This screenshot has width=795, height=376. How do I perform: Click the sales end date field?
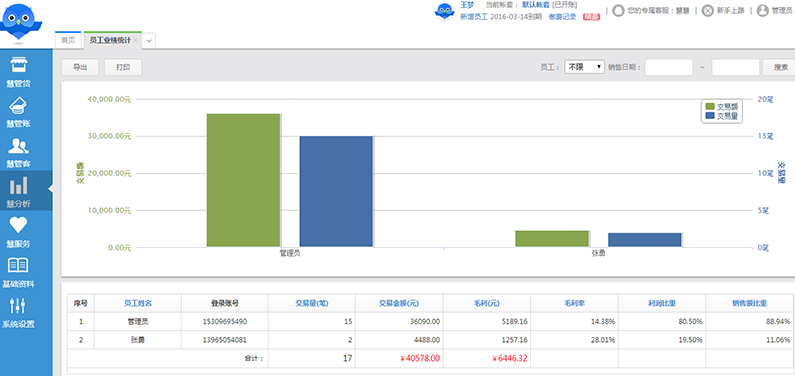click(x=736, y=67)
